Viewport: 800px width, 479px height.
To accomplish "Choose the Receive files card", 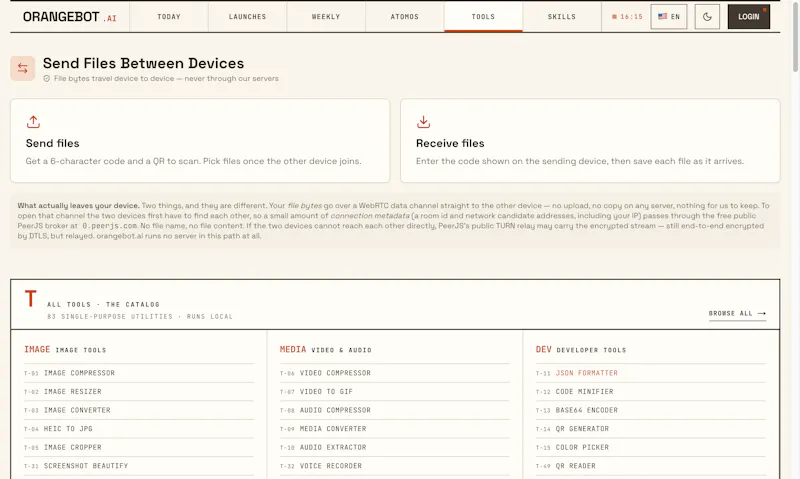I will coord(590,141).
